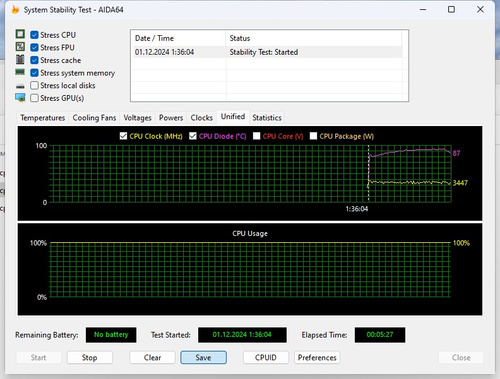The image size is (500, 379).
Task: Click the disk drive icon beside Stress local disks
Action: (20, 86)
